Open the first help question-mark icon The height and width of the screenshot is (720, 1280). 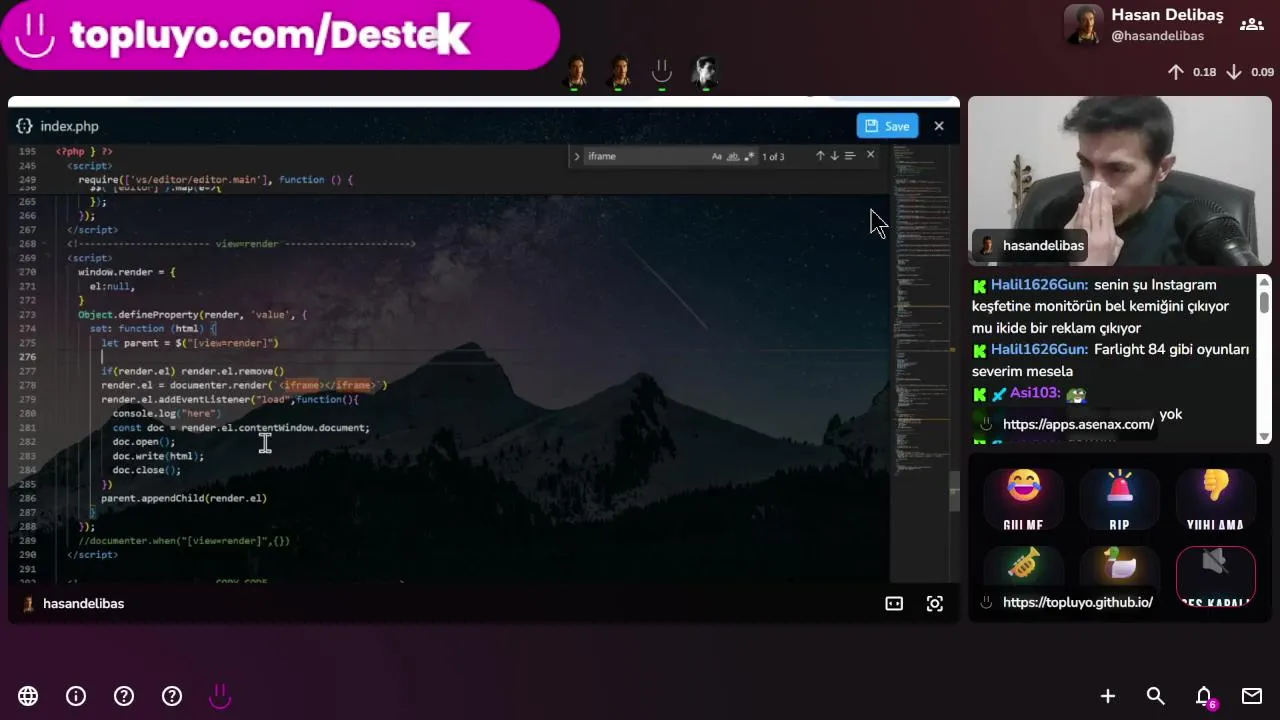click(124, 696)
